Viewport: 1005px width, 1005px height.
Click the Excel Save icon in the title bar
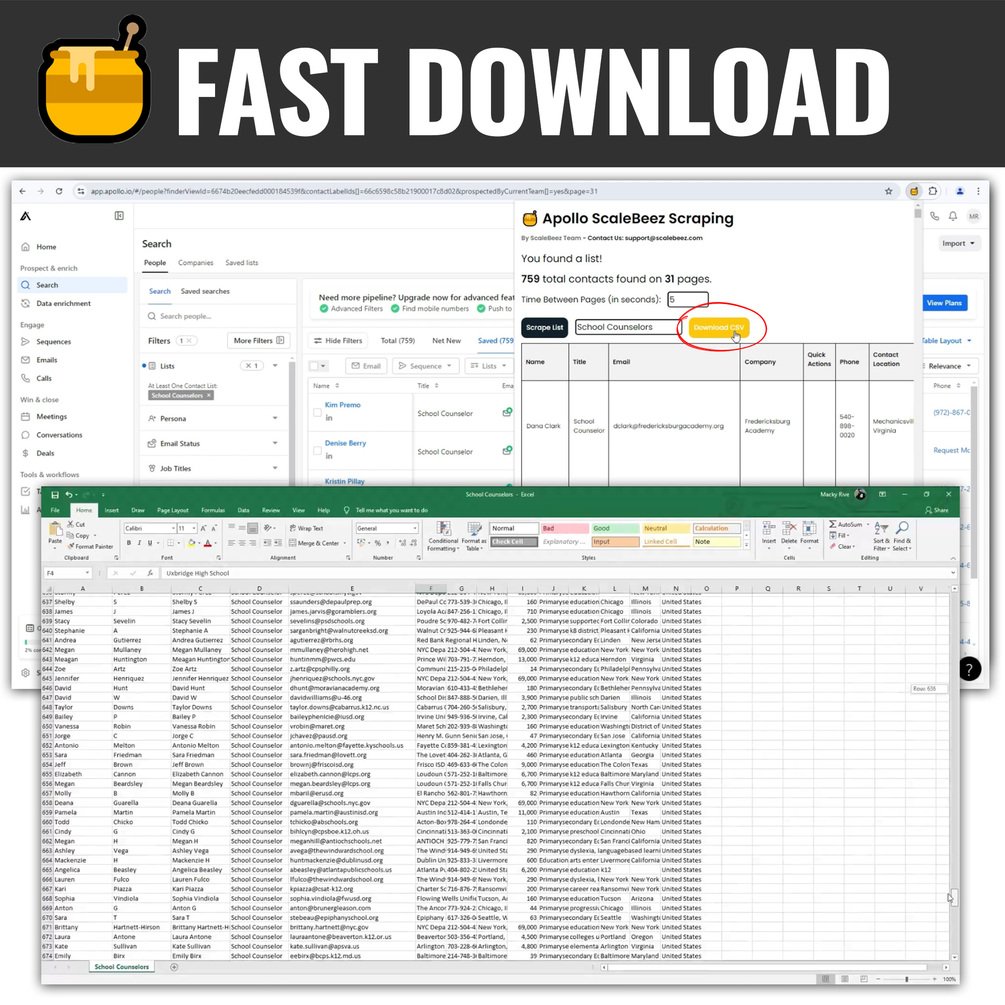pyautogui.click(x=55, y=495)
